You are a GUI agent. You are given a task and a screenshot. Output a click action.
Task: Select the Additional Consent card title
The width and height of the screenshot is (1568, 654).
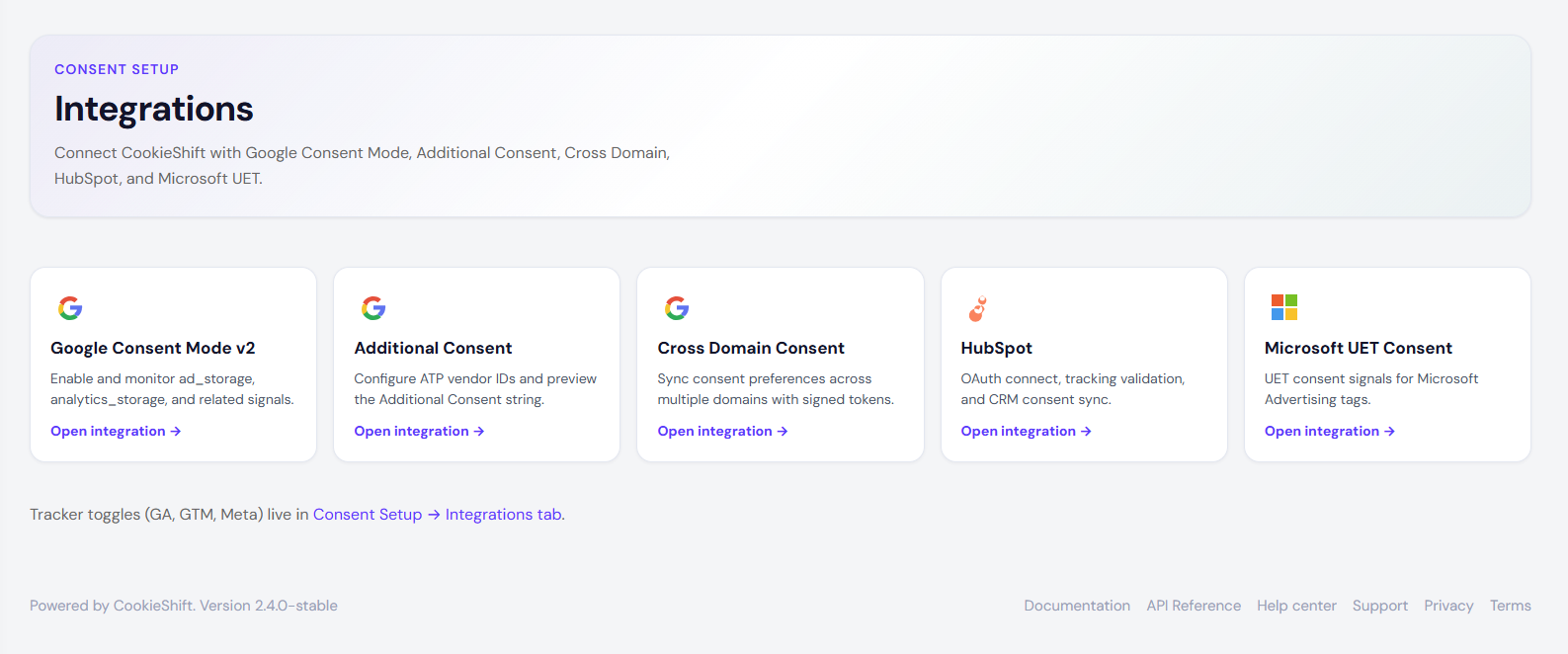point(433,348)
